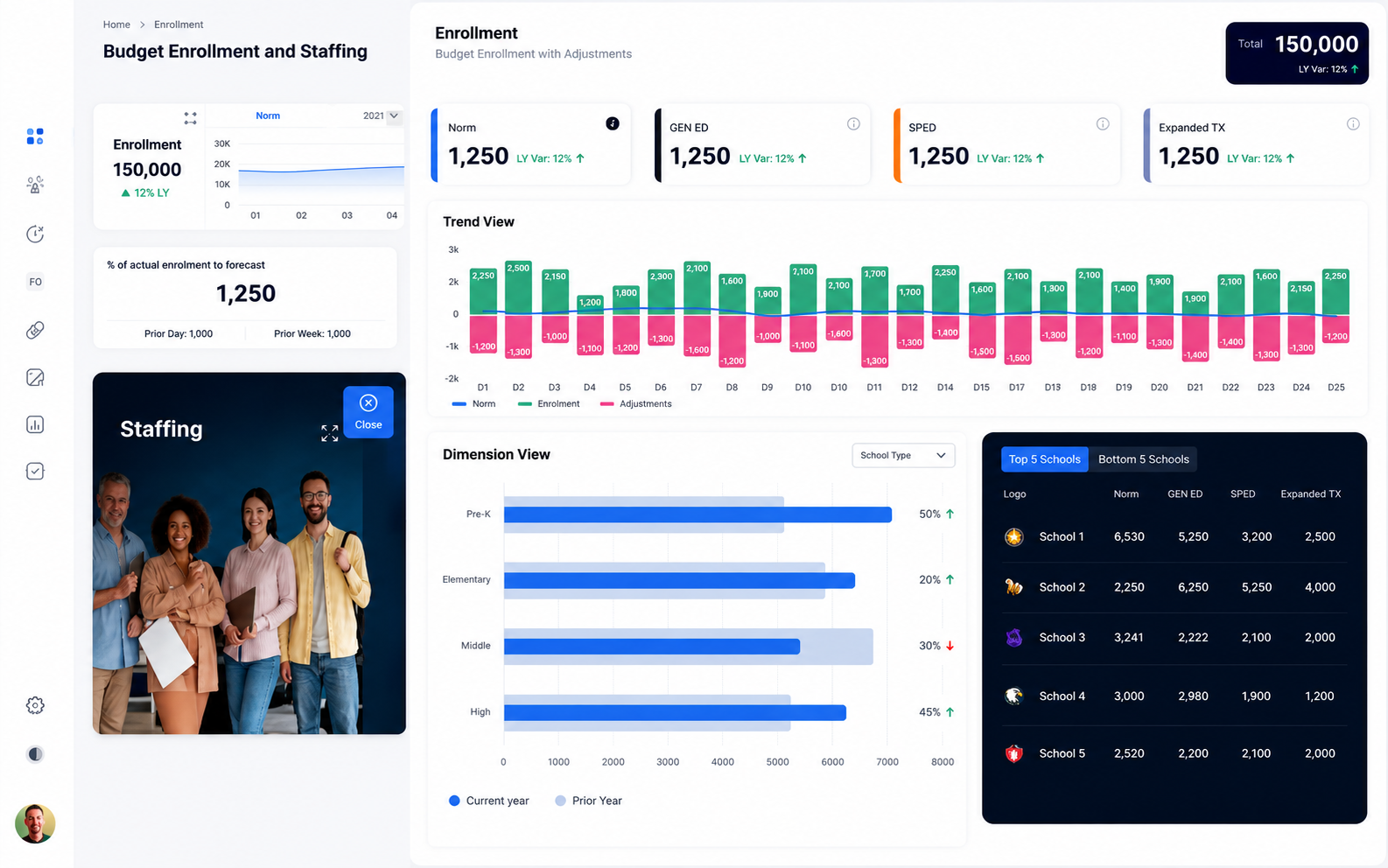1388x868 pixels.
Task: Click the School 4 eagle logo
Action: [x=1013, y=696]
